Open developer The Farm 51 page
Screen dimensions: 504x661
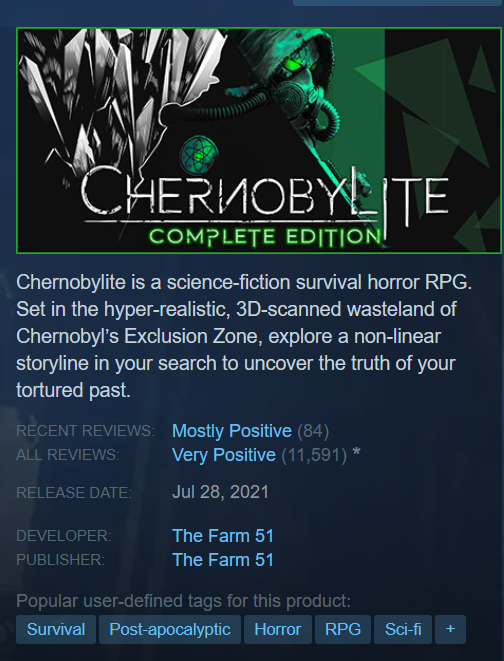point(223,536)
